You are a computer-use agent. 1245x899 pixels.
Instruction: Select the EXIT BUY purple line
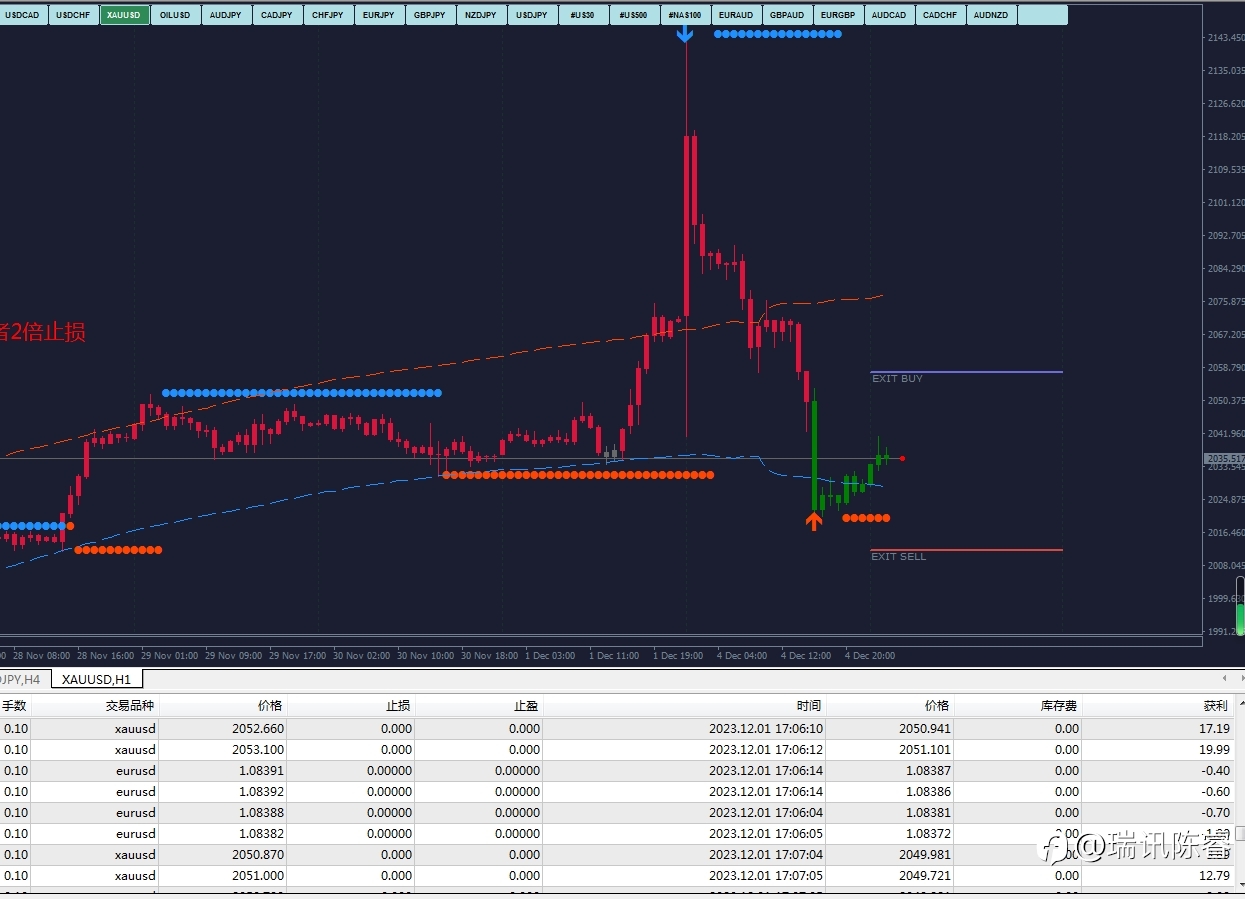pos(966,372)
